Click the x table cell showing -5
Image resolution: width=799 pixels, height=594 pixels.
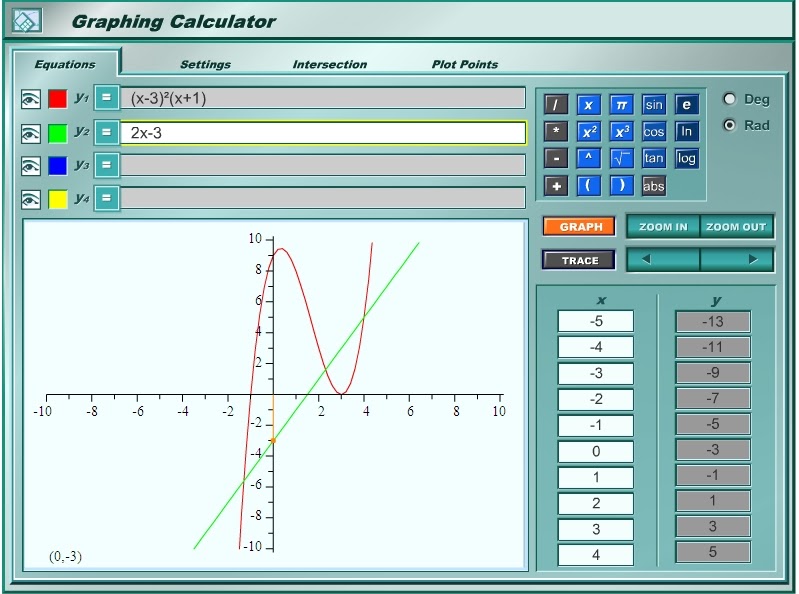point(596,321)
